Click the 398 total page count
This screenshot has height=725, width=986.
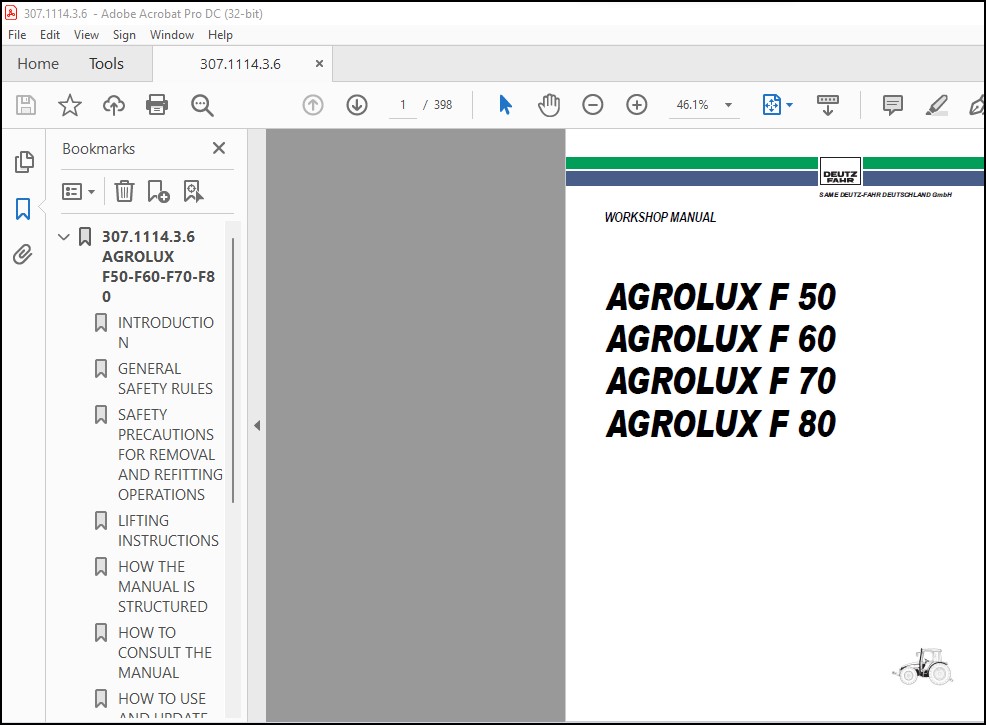[x=443, y=105]
